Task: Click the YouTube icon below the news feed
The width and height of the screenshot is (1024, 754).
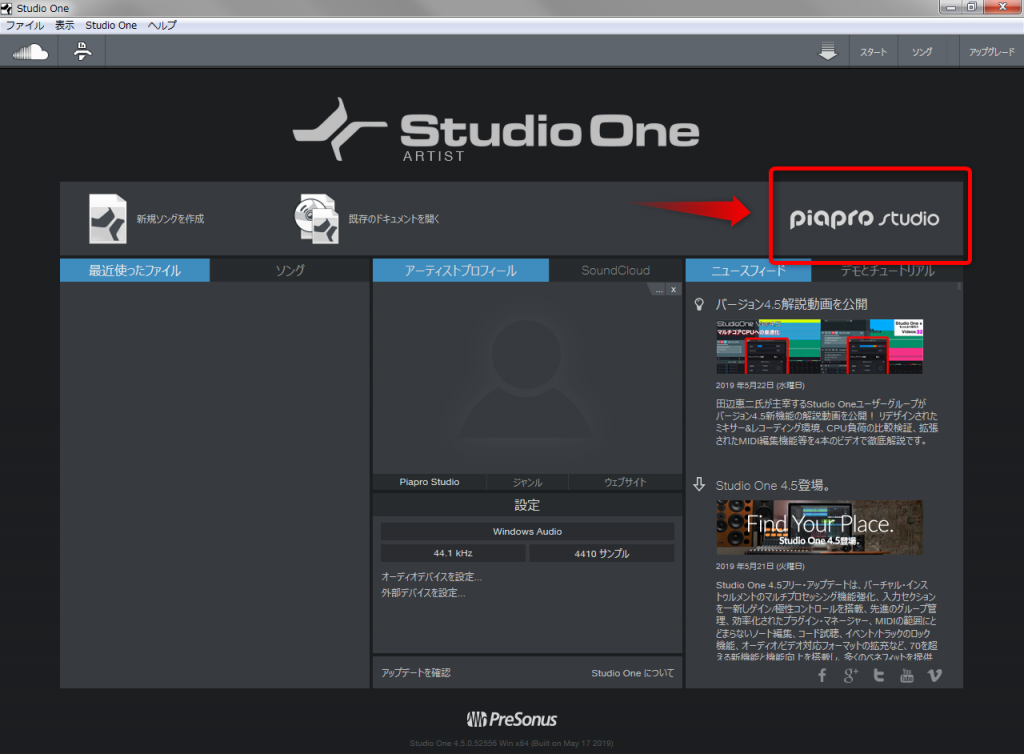Action: (906, 675)
